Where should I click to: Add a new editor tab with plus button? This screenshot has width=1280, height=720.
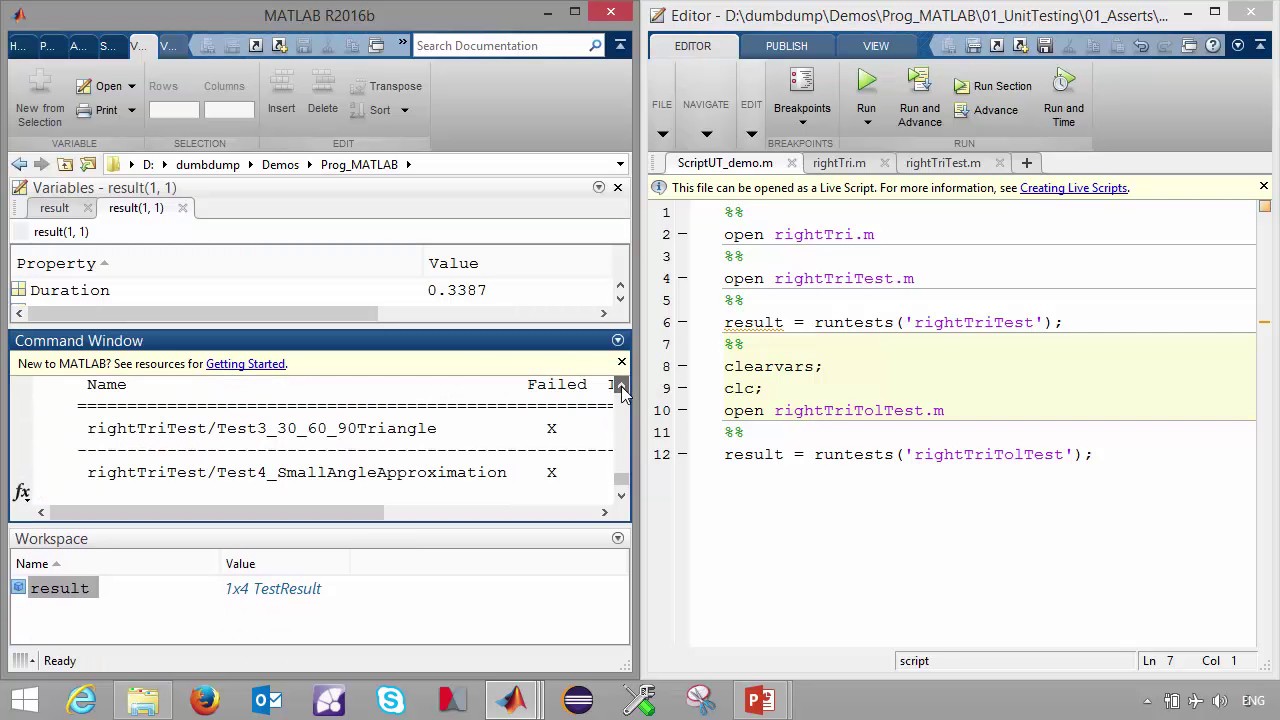(1026, 163)
